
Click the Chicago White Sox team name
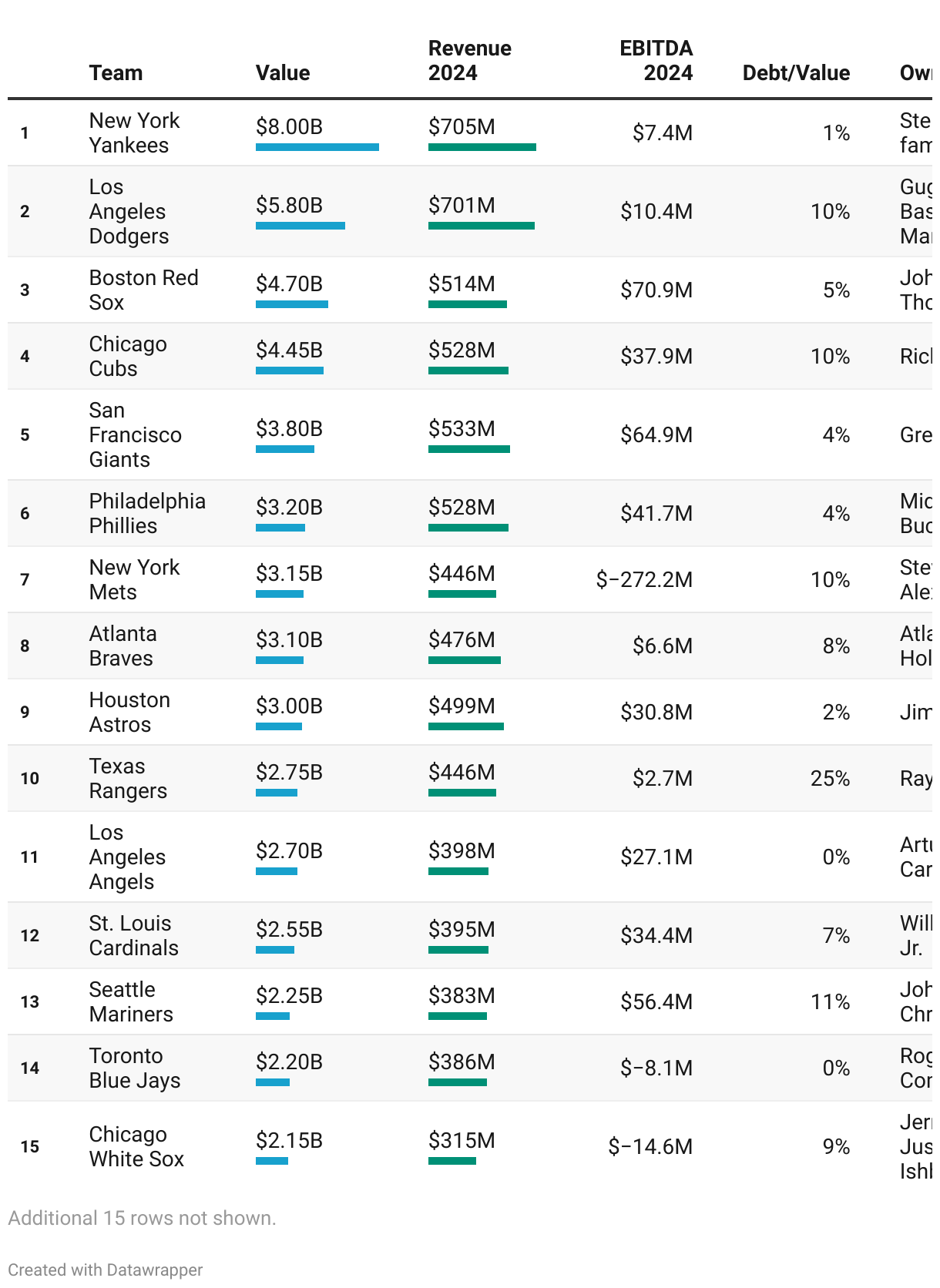136,1146
